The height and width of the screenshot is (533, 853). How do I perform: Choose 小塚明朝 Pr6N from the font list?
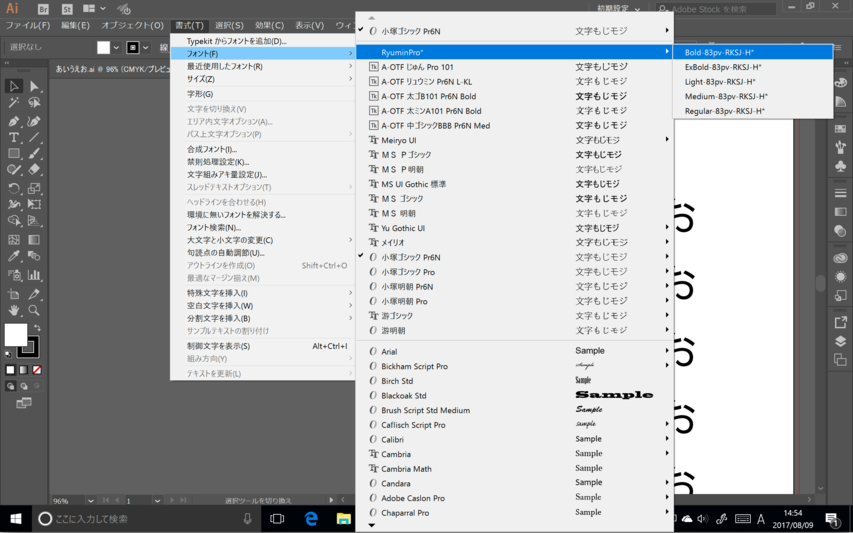click(406, 286)
